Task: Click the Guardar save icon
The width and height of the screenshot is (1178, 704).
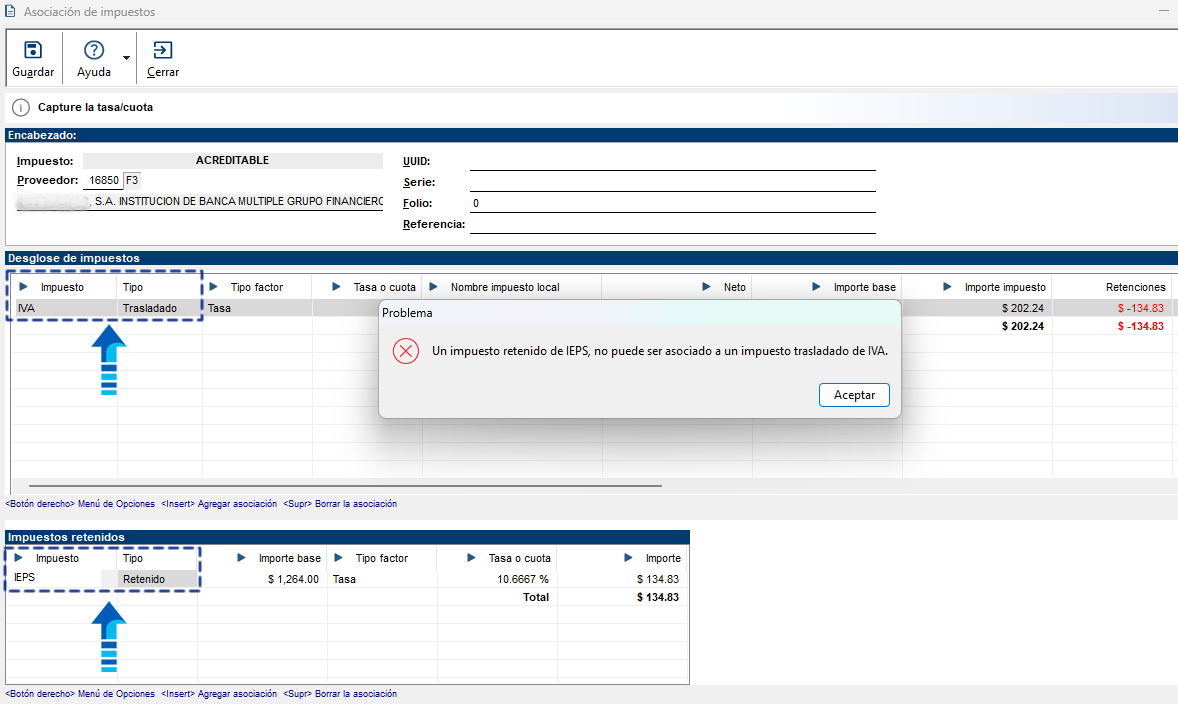Action: [x=33, y=50]
